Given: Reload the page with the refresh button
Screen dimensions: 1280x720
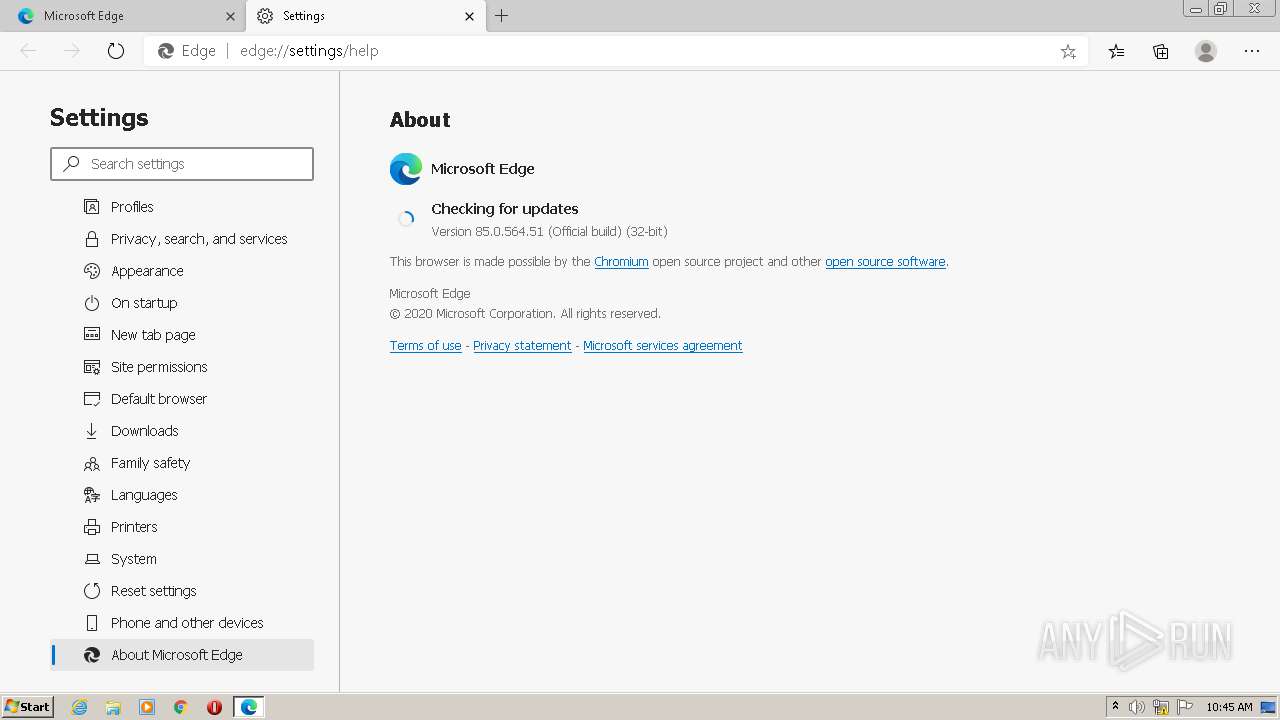Looking at the screenshot, I should (x=116, y=51).
